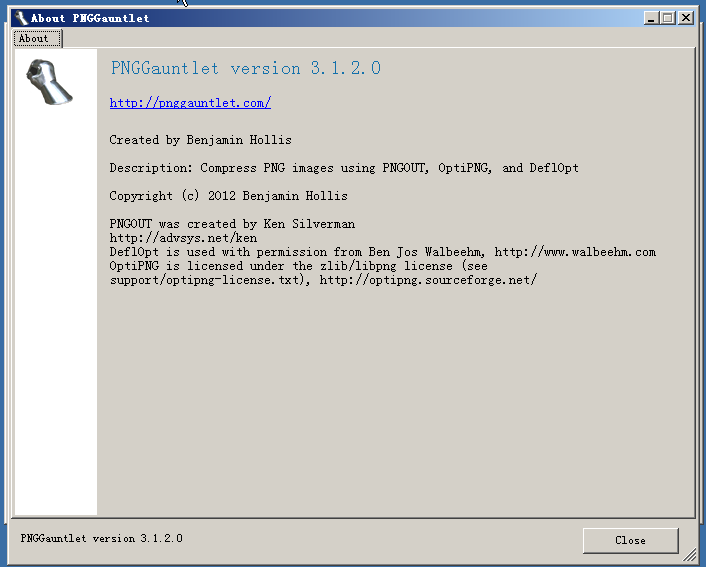Click the Description line about PNGOUT
706x567 pixels.
pyautogui.click(x=344, y=168)
